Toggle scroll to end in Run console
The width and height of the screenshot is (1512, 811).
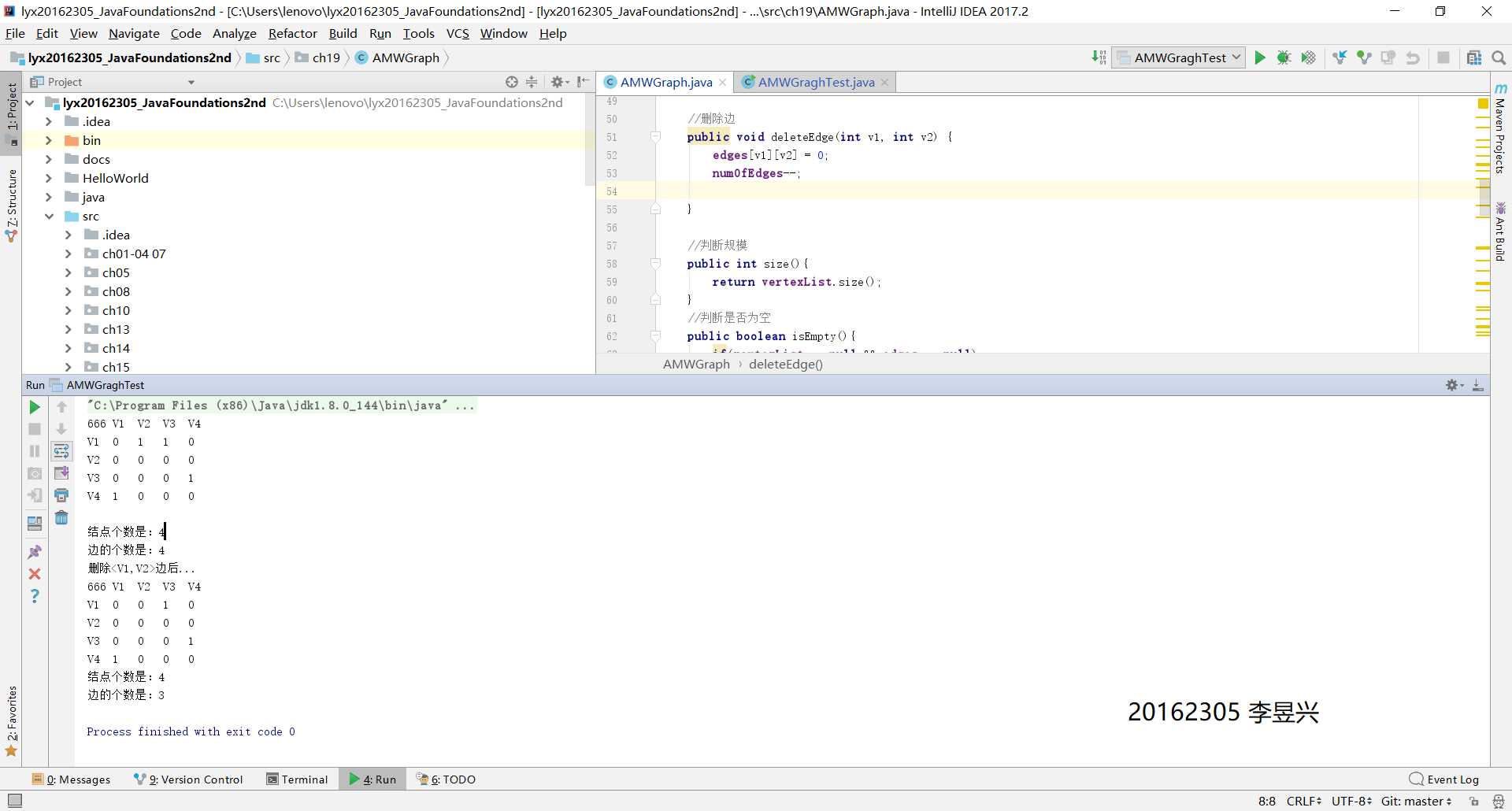[x=61, y=473]
